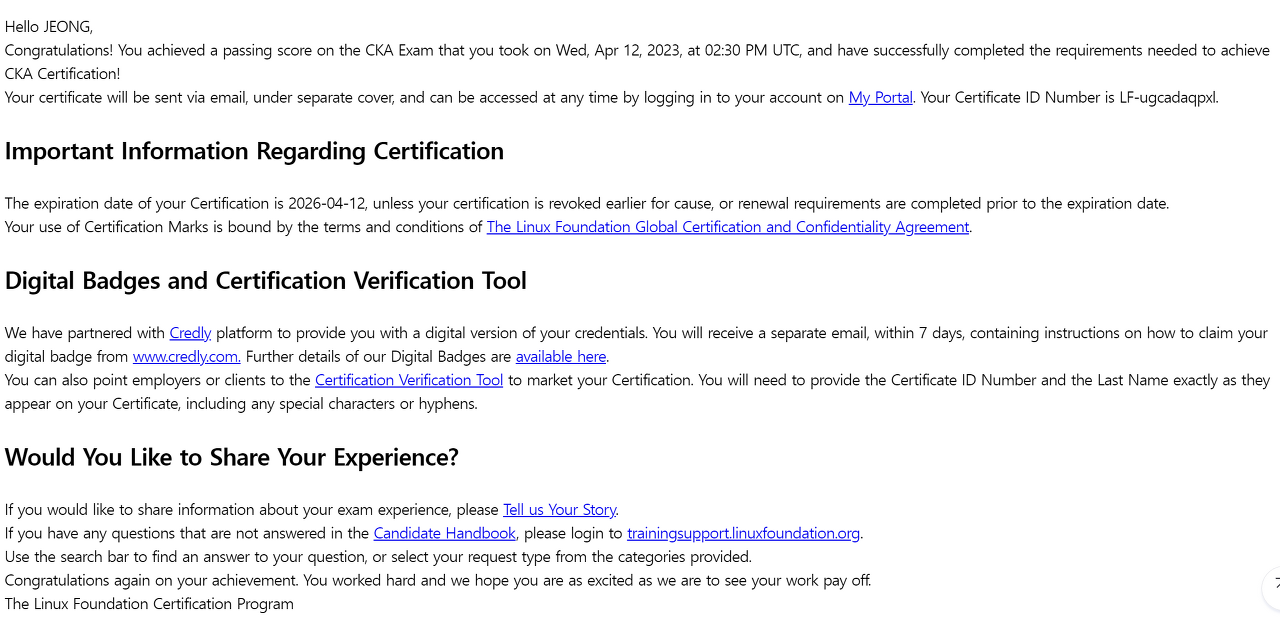This screenshot has width=1280, height=617.
Task: Open the Candidate Handbook link
Action: point(445,533)
